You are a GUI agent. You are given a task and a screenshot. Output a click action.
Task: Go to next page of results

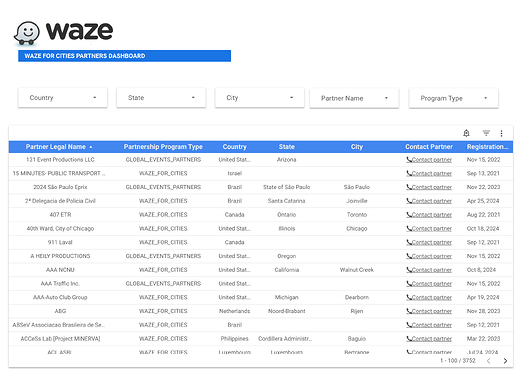pos(505,361)
